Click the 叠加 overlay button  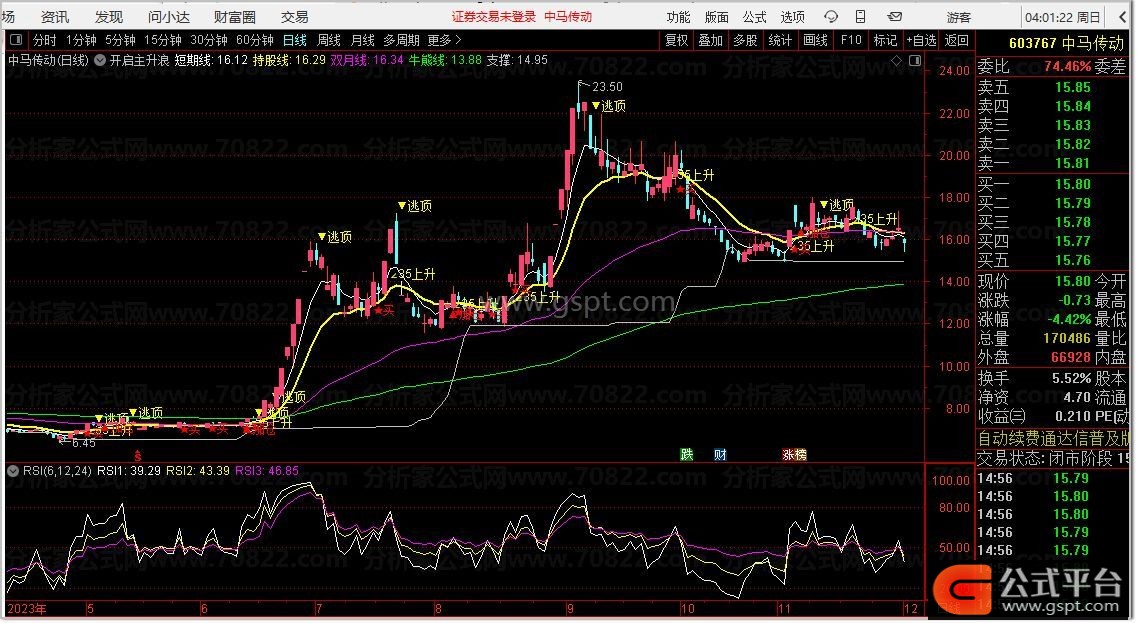711,40
